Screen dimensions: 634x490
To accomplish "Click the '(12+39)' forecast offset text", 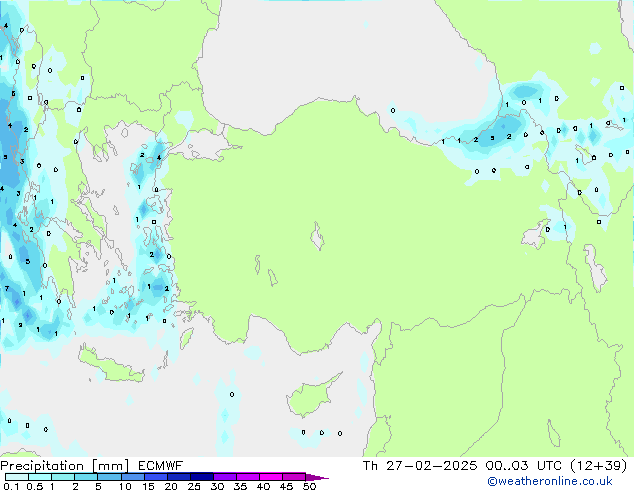I will pos(599,466).
